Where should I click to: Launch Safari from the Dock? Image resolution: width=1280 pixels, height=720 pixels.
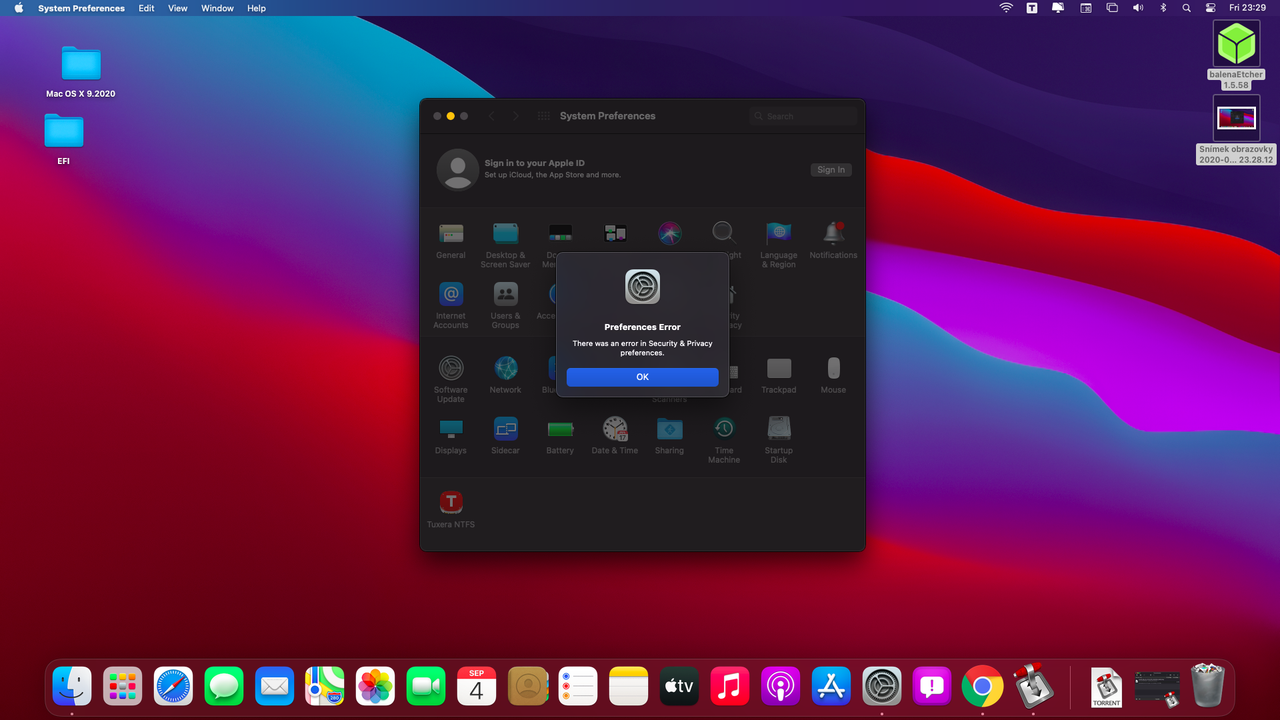click(173, 686)
